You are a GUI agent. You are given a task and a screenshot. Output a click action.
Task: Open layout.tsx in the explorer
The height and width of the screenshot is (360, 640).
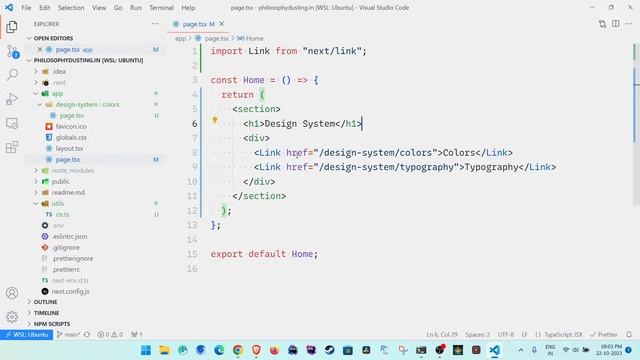click(69, 149)
